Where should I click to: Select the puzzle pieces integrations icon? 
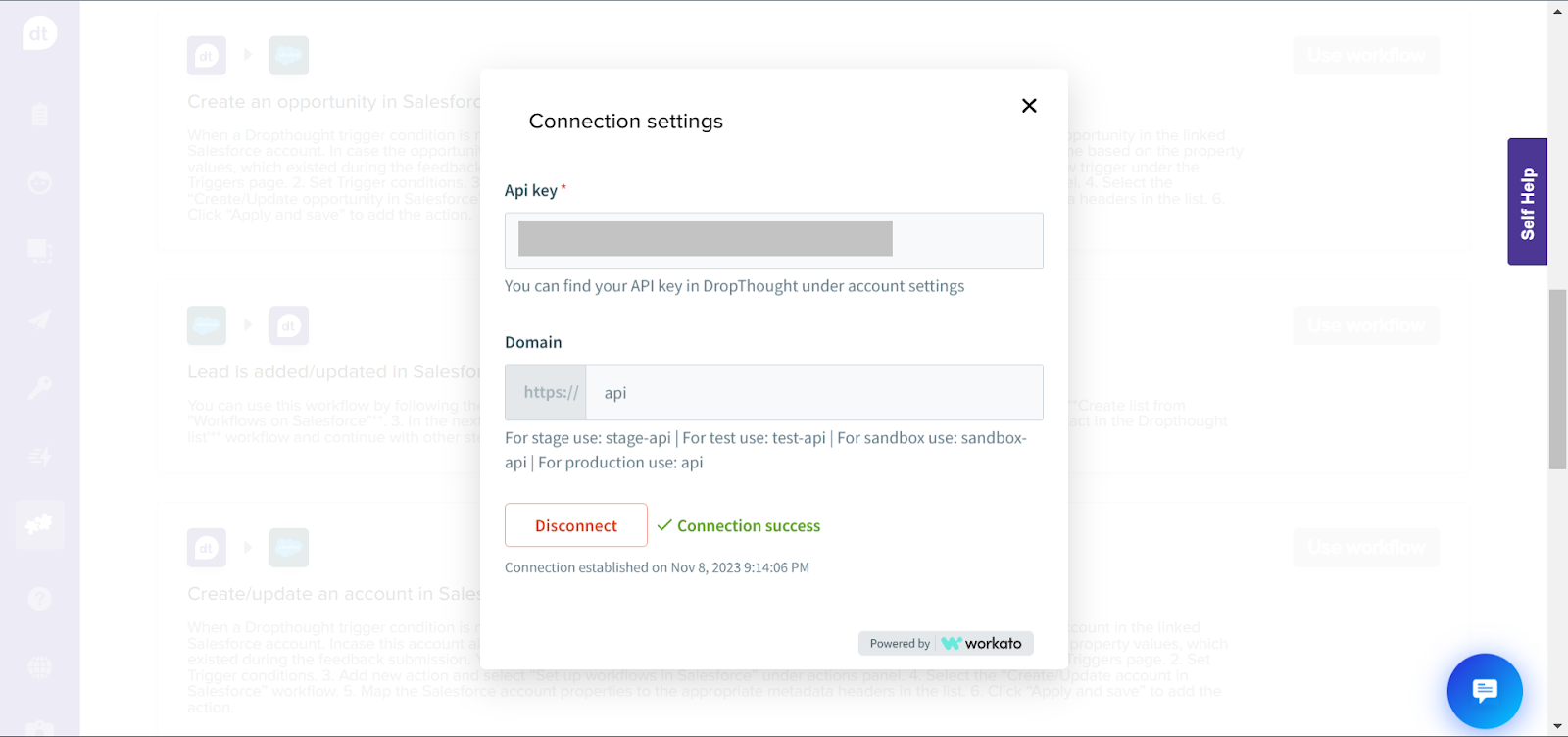(39, 525)
